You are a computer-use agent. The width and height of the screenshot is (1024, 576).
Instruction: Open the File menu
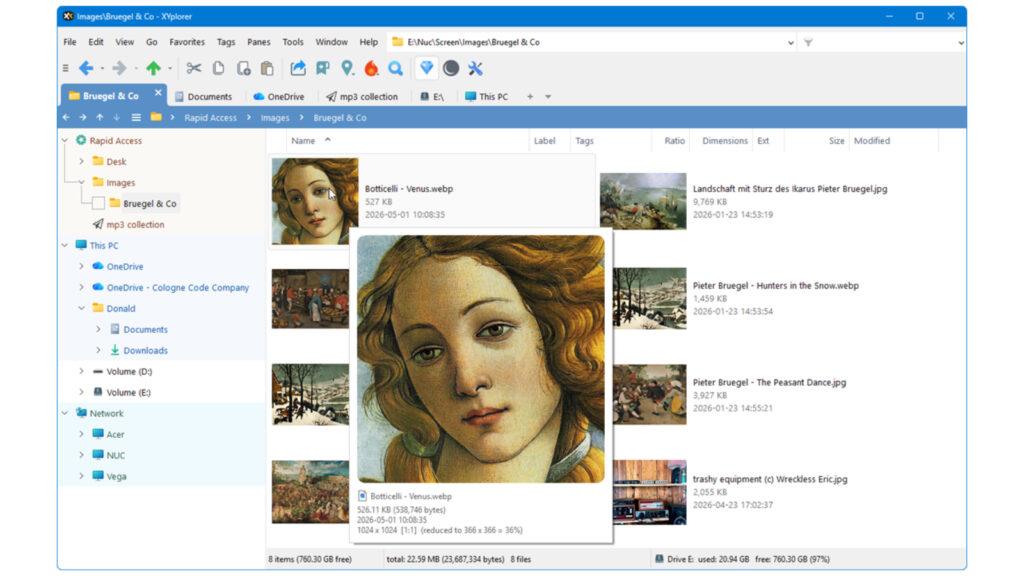pyautogui.click(x=70, y=42)
